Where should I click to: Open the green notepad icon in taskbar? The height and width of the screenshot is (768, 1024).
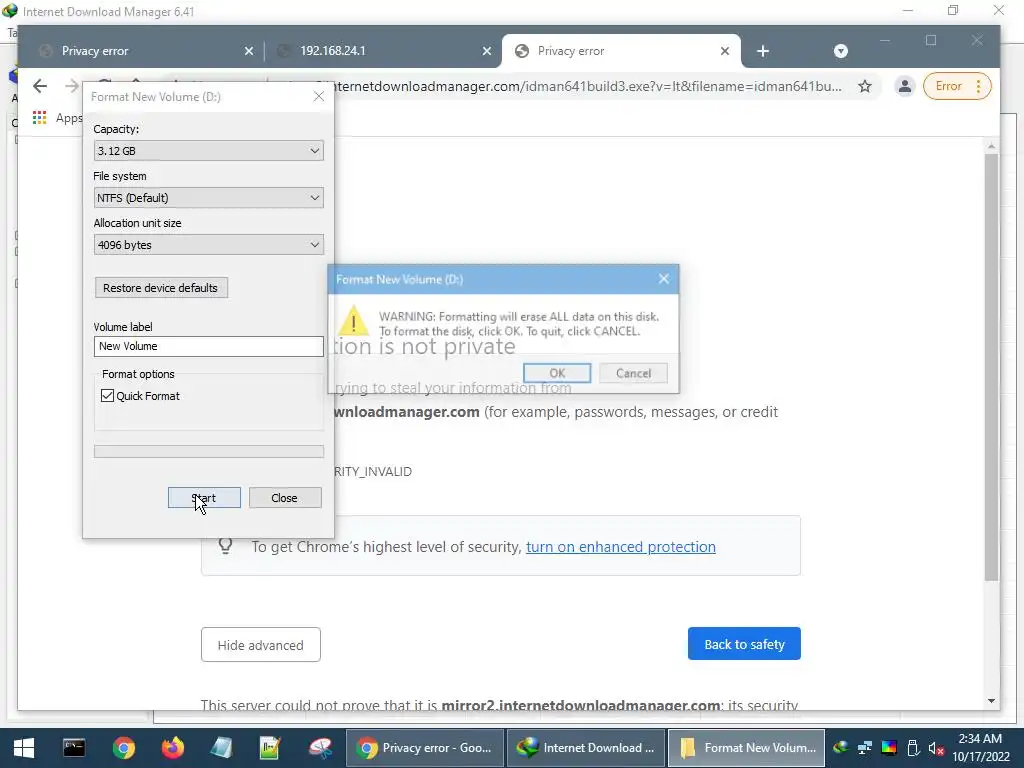pos(270,748)
